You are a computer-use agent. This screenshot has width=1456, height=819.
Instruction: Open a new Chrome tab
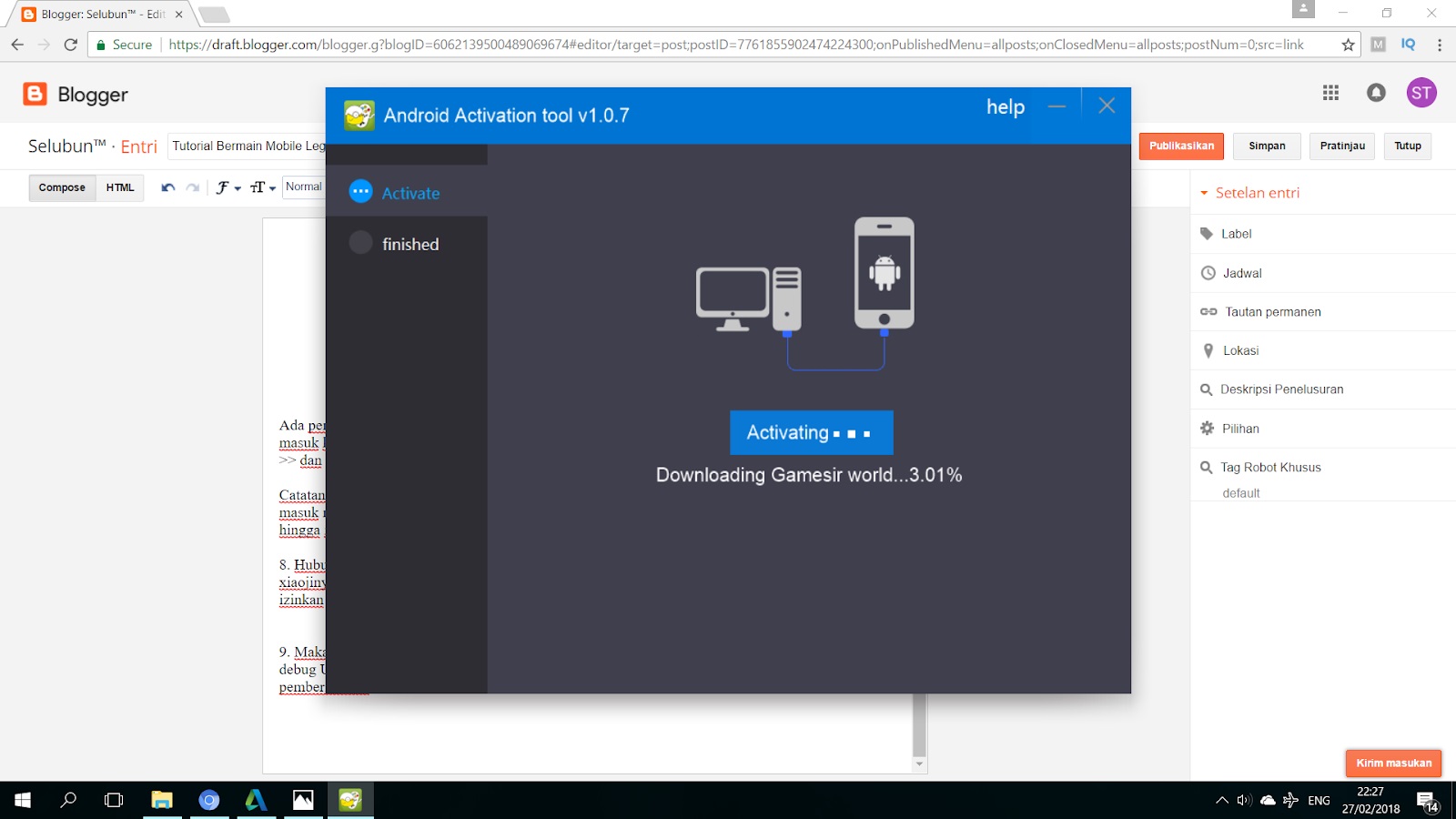point(214,15)
